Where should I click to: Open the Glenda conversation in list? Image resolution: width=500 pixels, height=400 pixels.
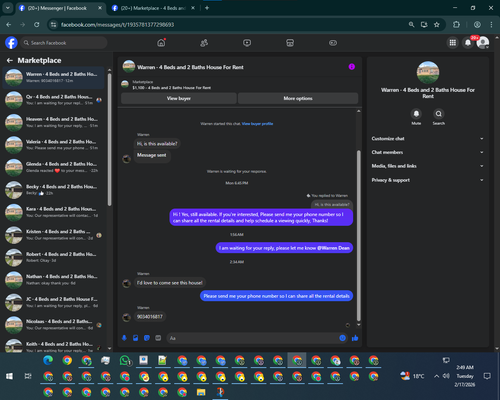[x=53, y=167]
